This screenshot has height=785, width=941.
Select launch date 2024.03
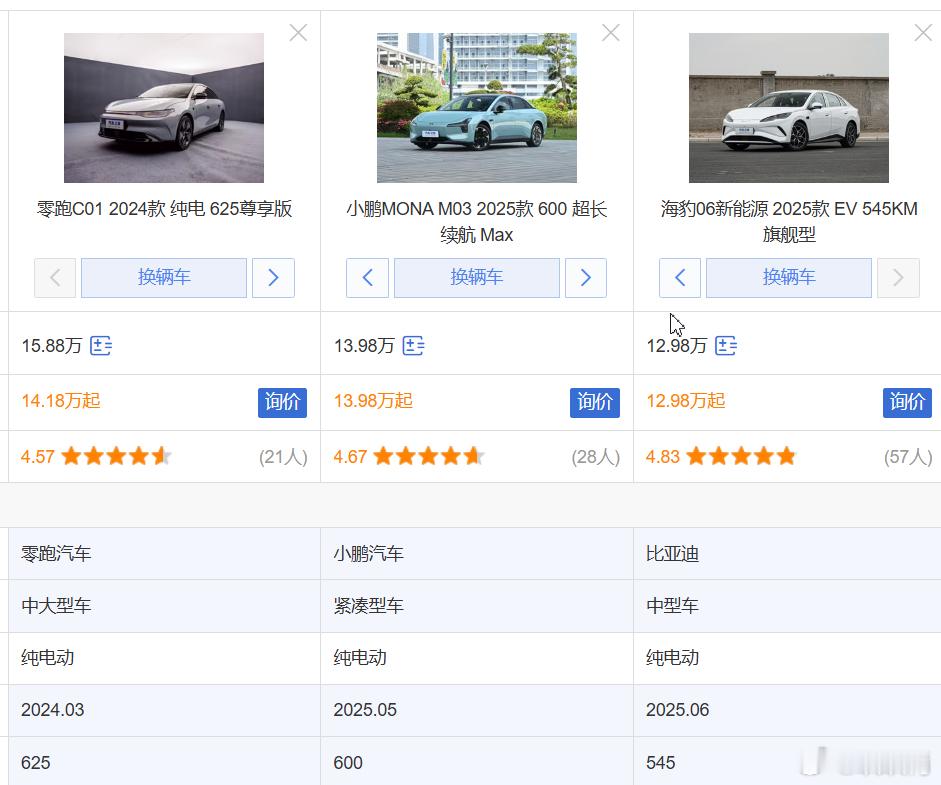53,710
